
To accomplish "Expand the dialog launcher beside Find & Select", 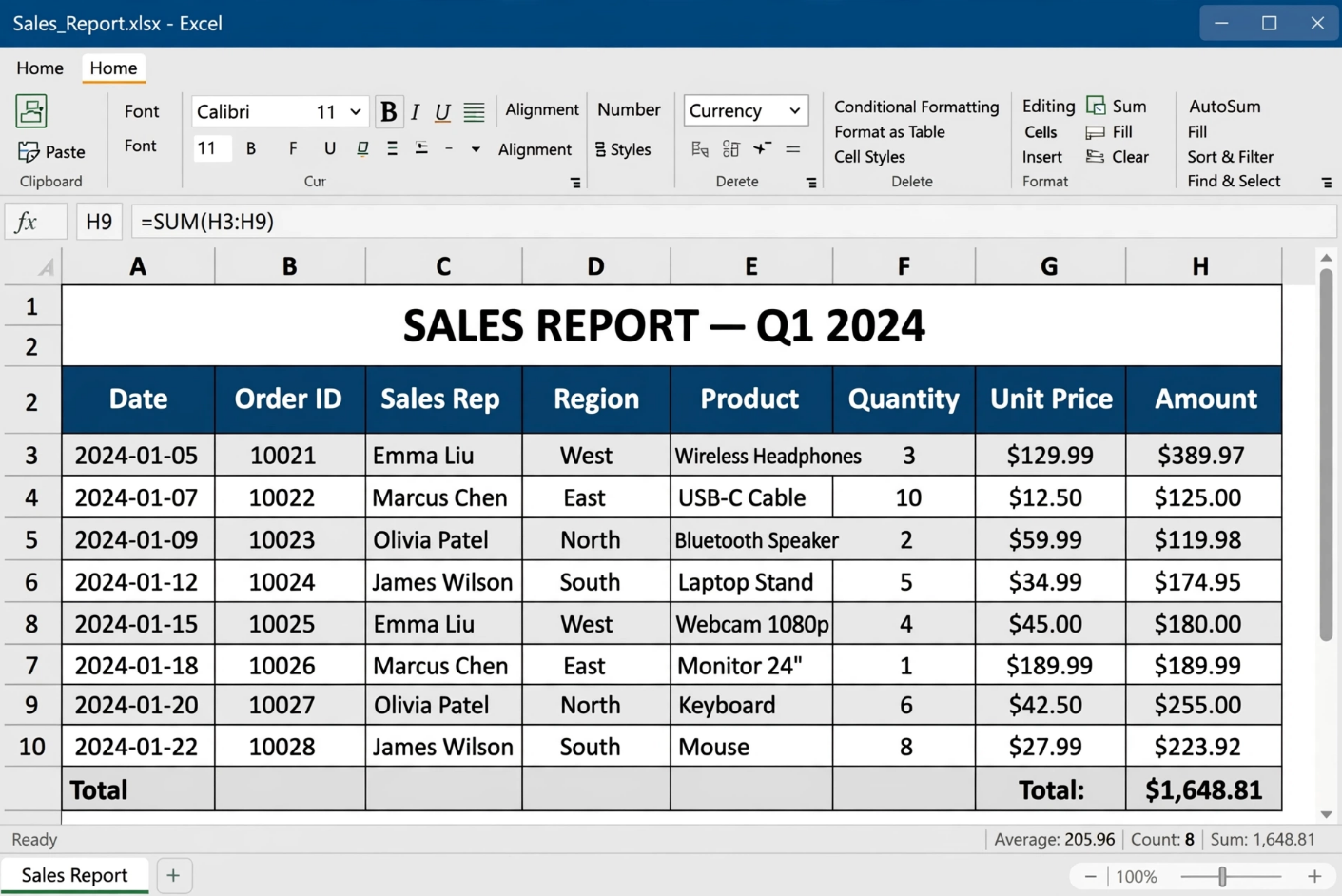I will (x=1327, y=183).
